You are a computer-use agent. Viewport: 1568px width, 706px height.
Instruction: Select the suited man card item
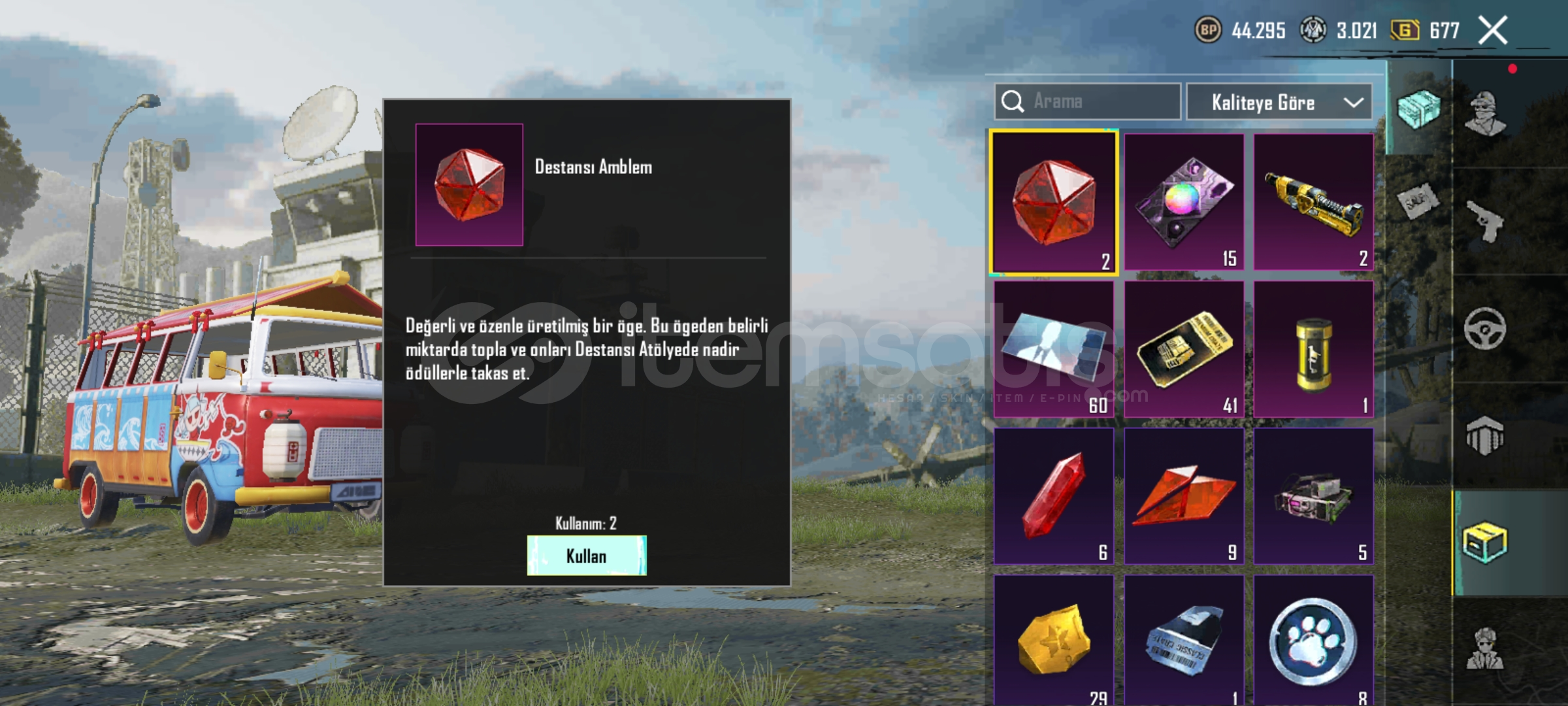[x=1053, y=349]
